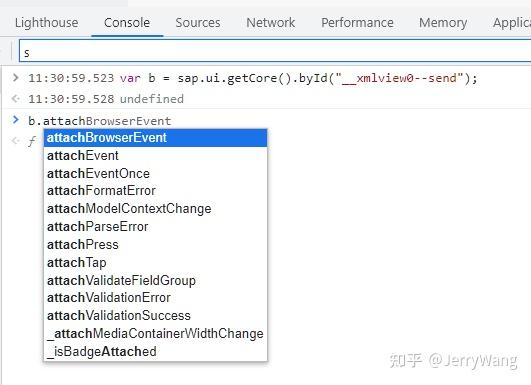This screenshot has height=385, width=531.
Task: Pick attachEvent suggestion
Action: (x=155, y=156)
